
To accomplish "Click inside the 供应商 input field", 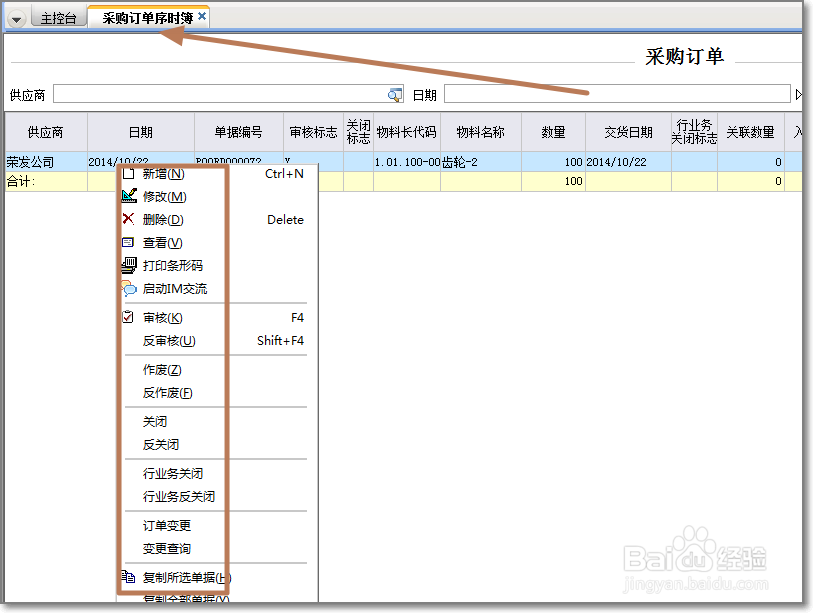I will click(x=220, y=94).
